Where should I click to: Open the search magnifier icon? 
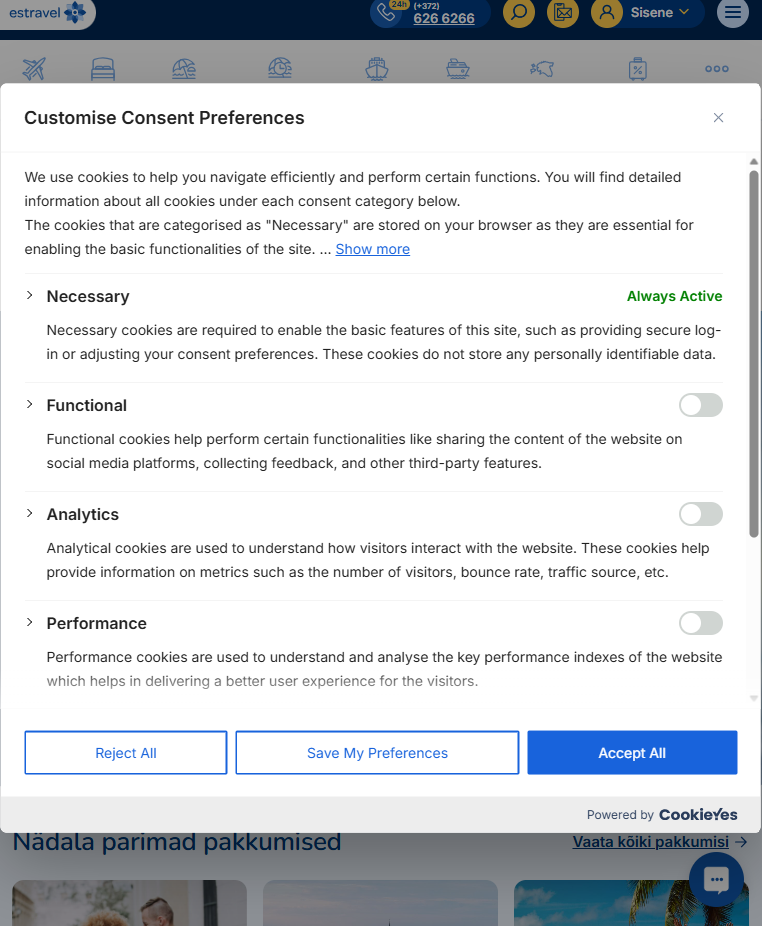519,12
